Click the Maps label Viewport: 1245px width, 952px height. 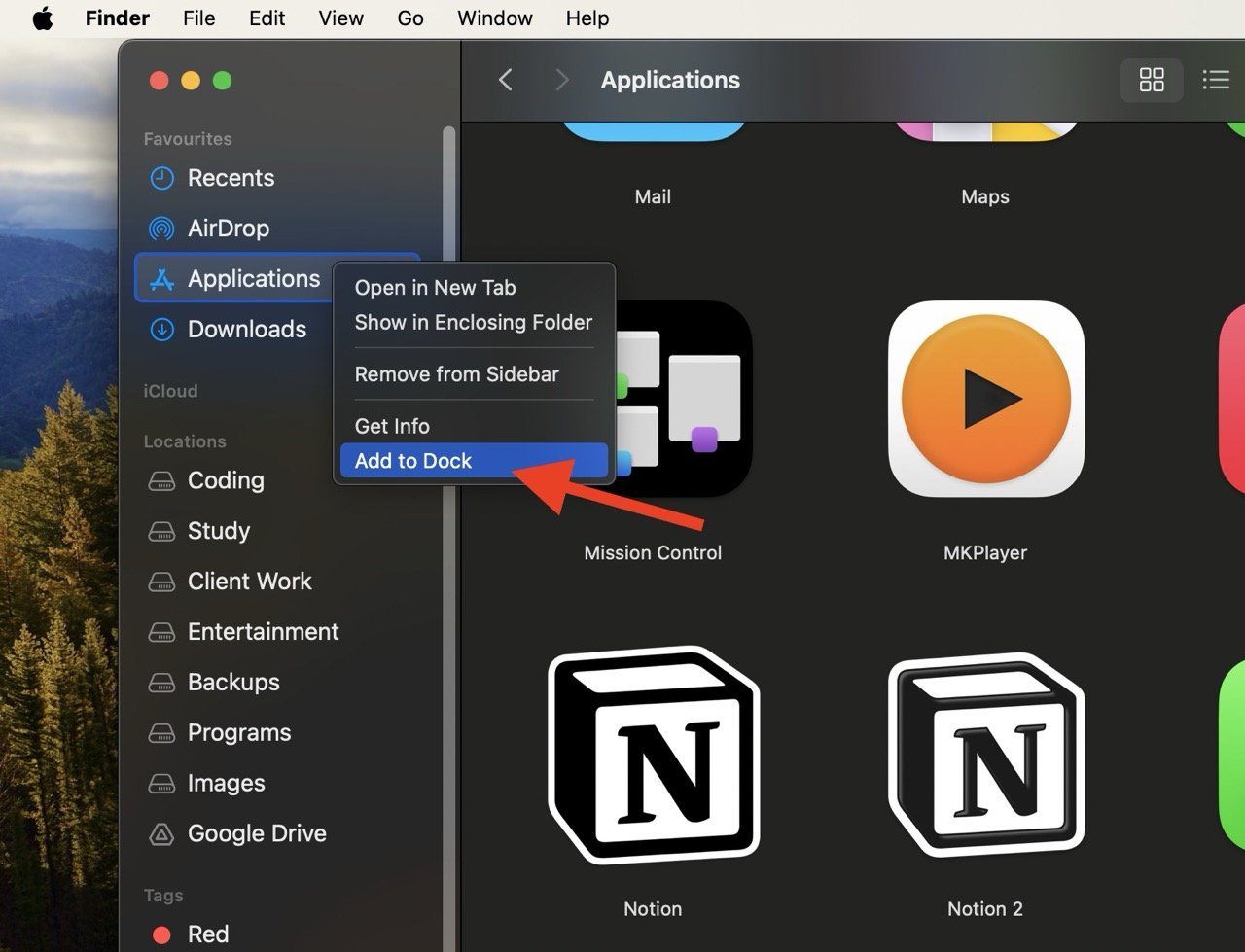click(985, 196)
